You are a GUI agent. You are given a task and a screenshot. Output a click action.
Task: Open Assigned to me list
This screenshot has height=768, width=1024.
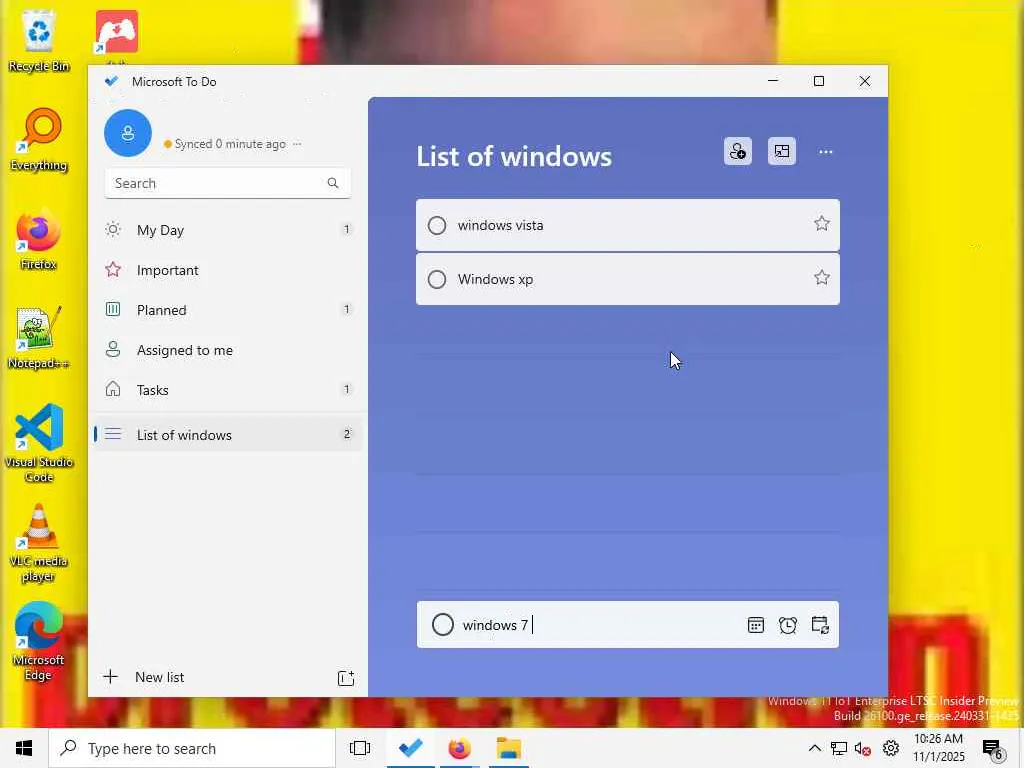pos(227,350)
